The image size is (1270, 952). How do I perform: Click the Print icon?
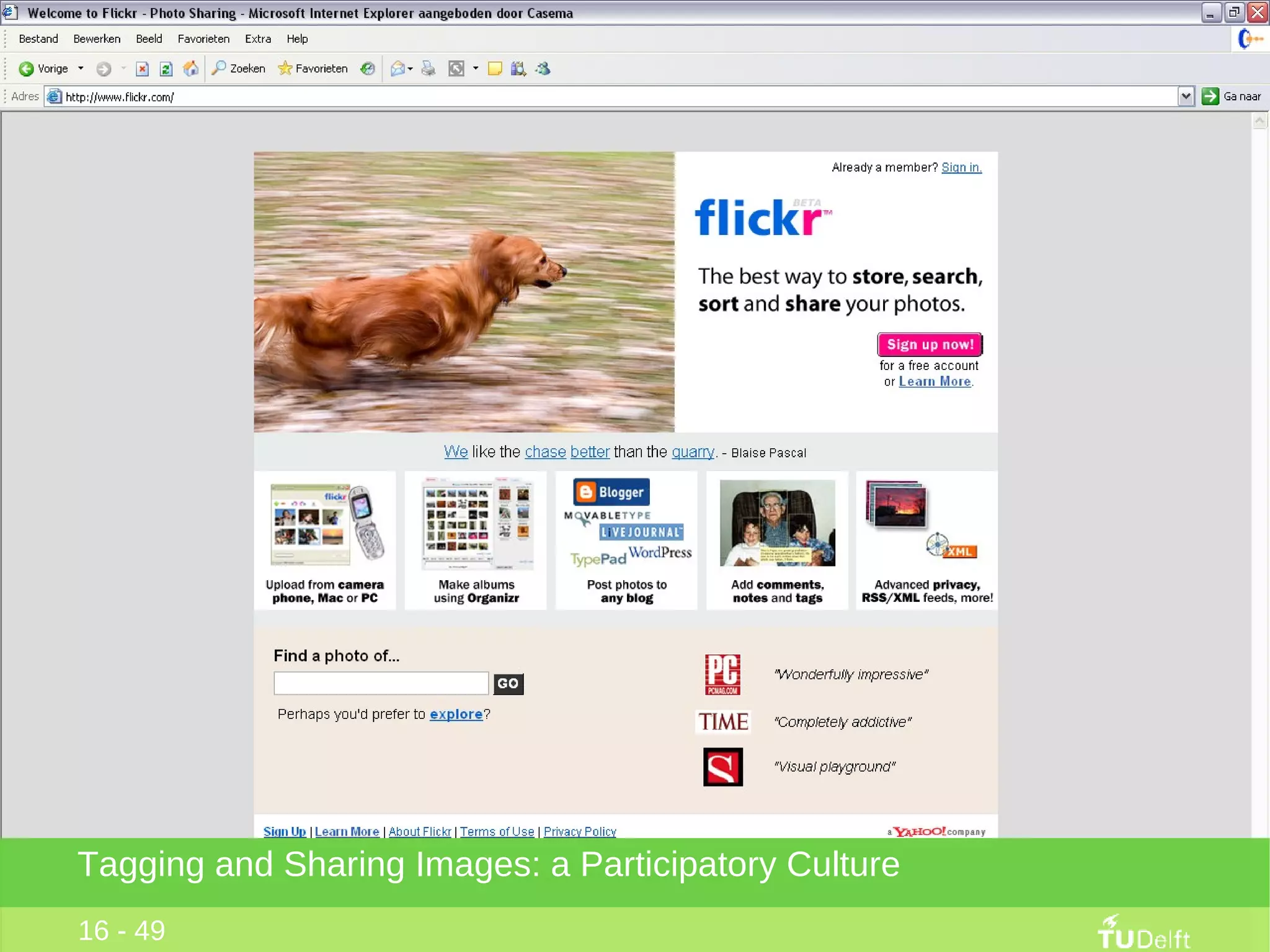[x=428, y=69]
